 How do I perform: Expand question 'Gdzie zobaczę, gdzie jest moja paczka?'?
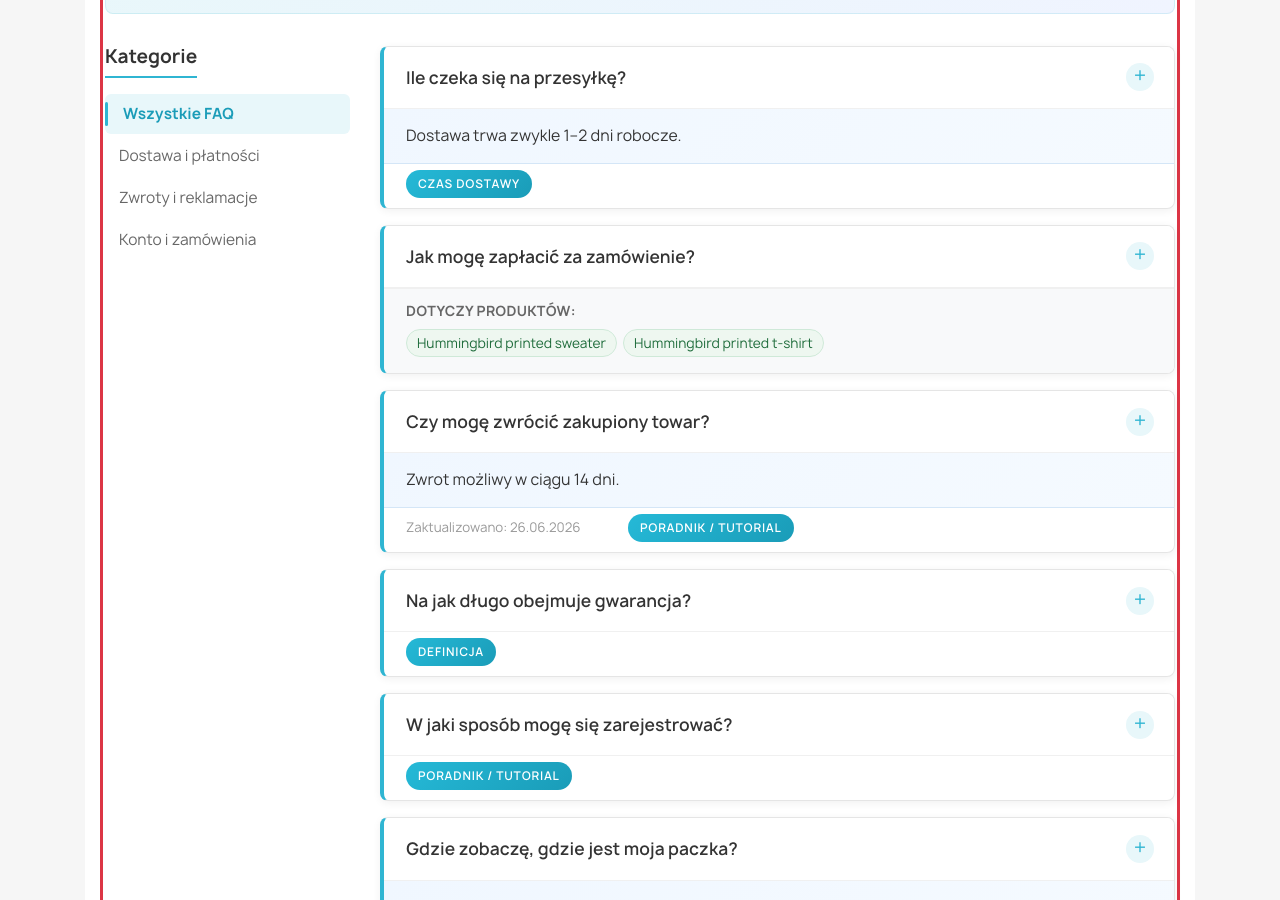pyautogui.click(x=779, y=849)
